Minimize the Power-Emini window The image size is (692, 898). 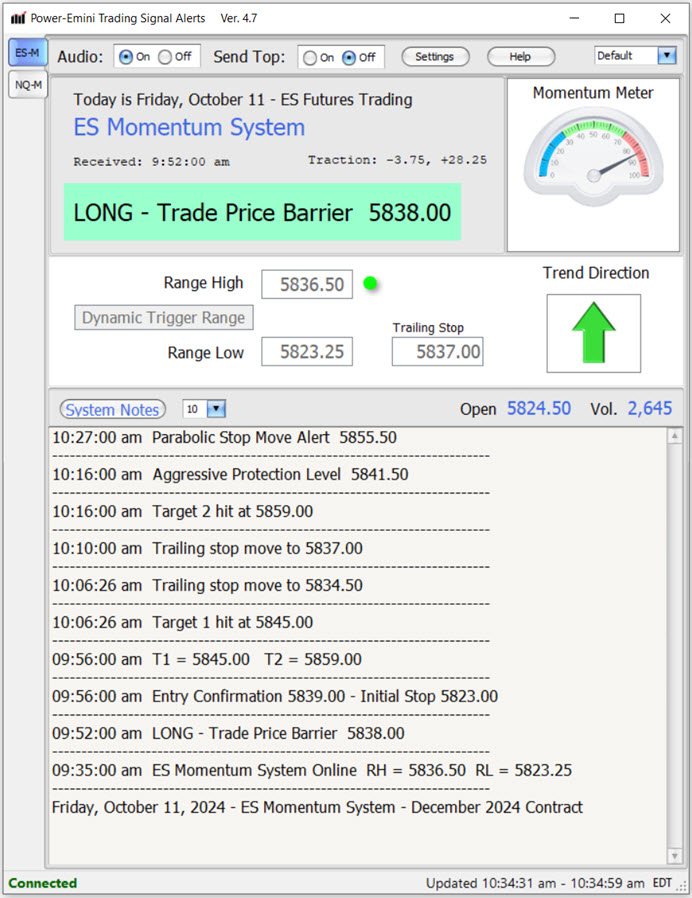tap(574, 18)
